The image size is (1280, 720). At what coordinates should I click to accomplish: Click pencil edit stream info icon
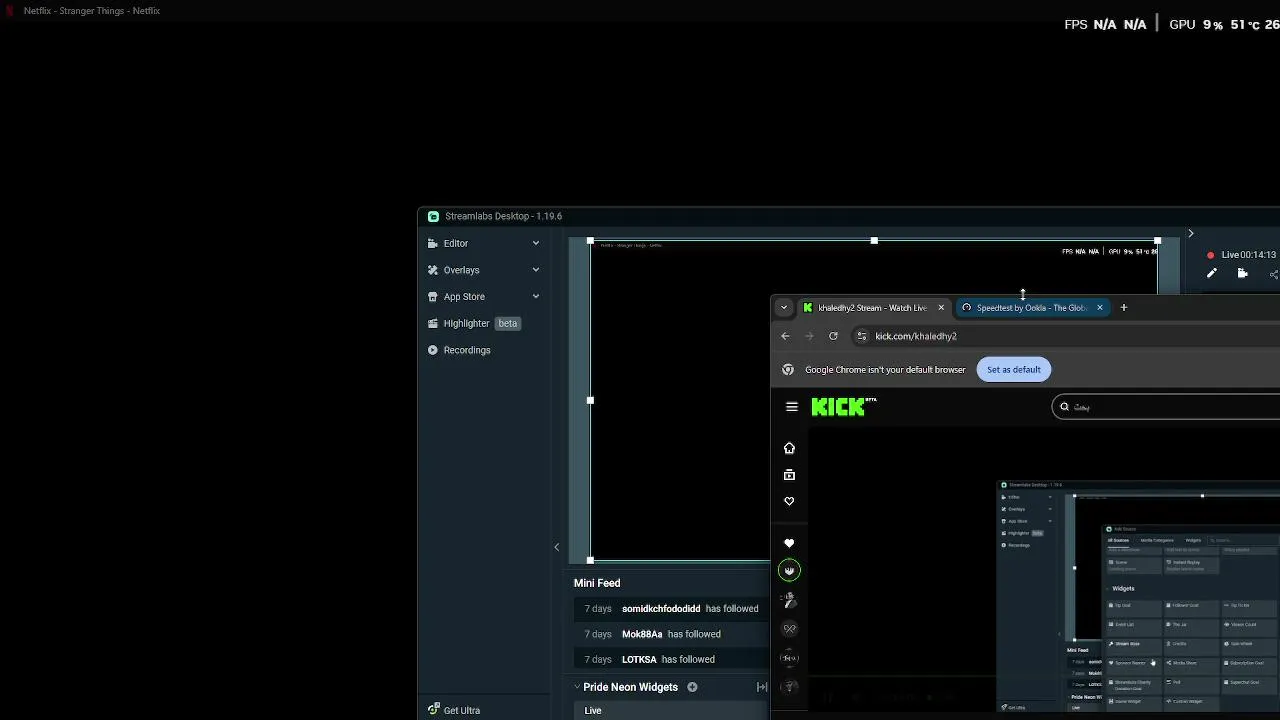[x=1211, y=274]
